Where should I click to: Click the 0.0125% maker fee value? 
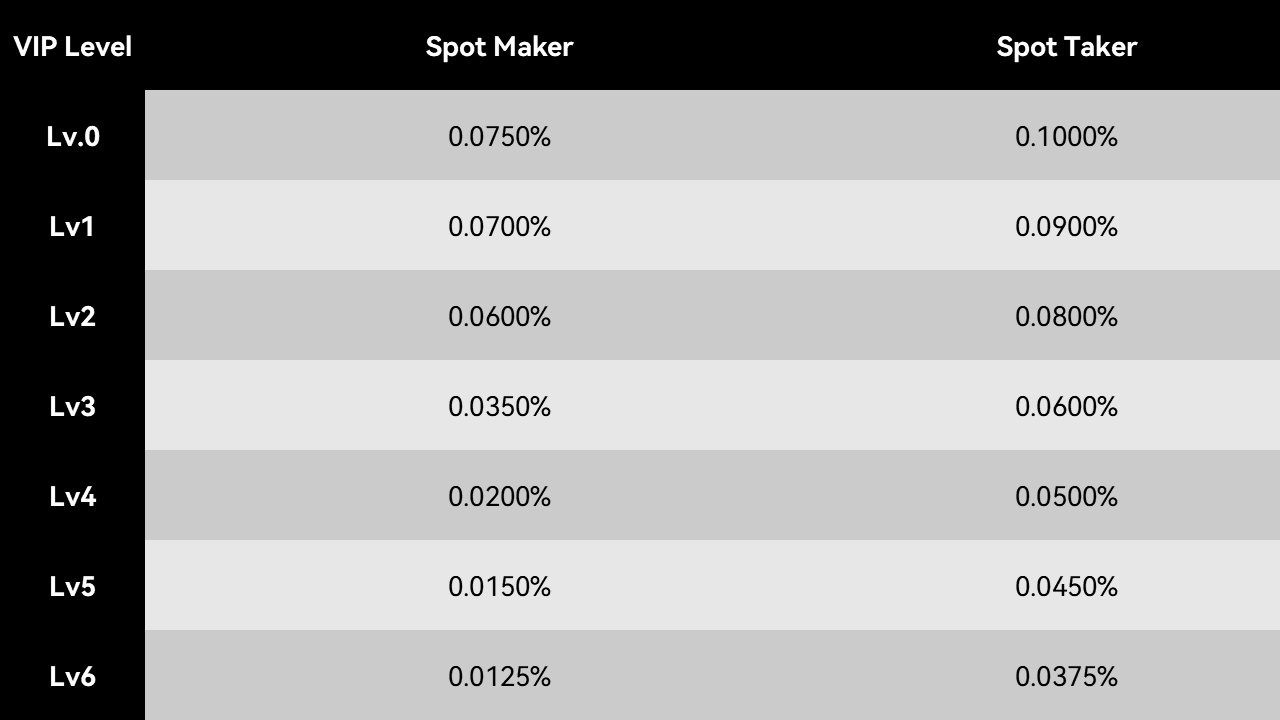click(499, 676)
